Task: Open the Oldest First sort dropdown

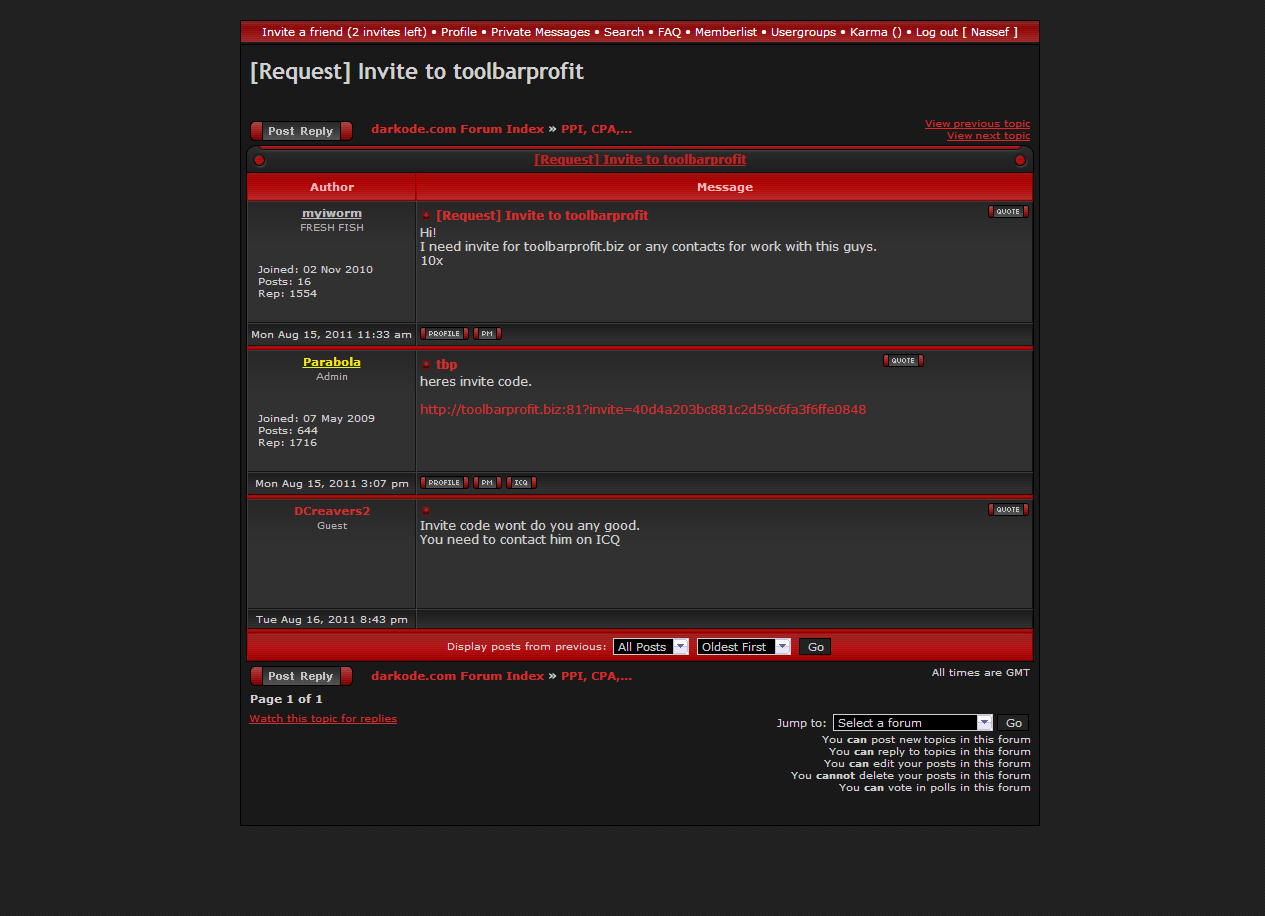Action: (743, 647)
